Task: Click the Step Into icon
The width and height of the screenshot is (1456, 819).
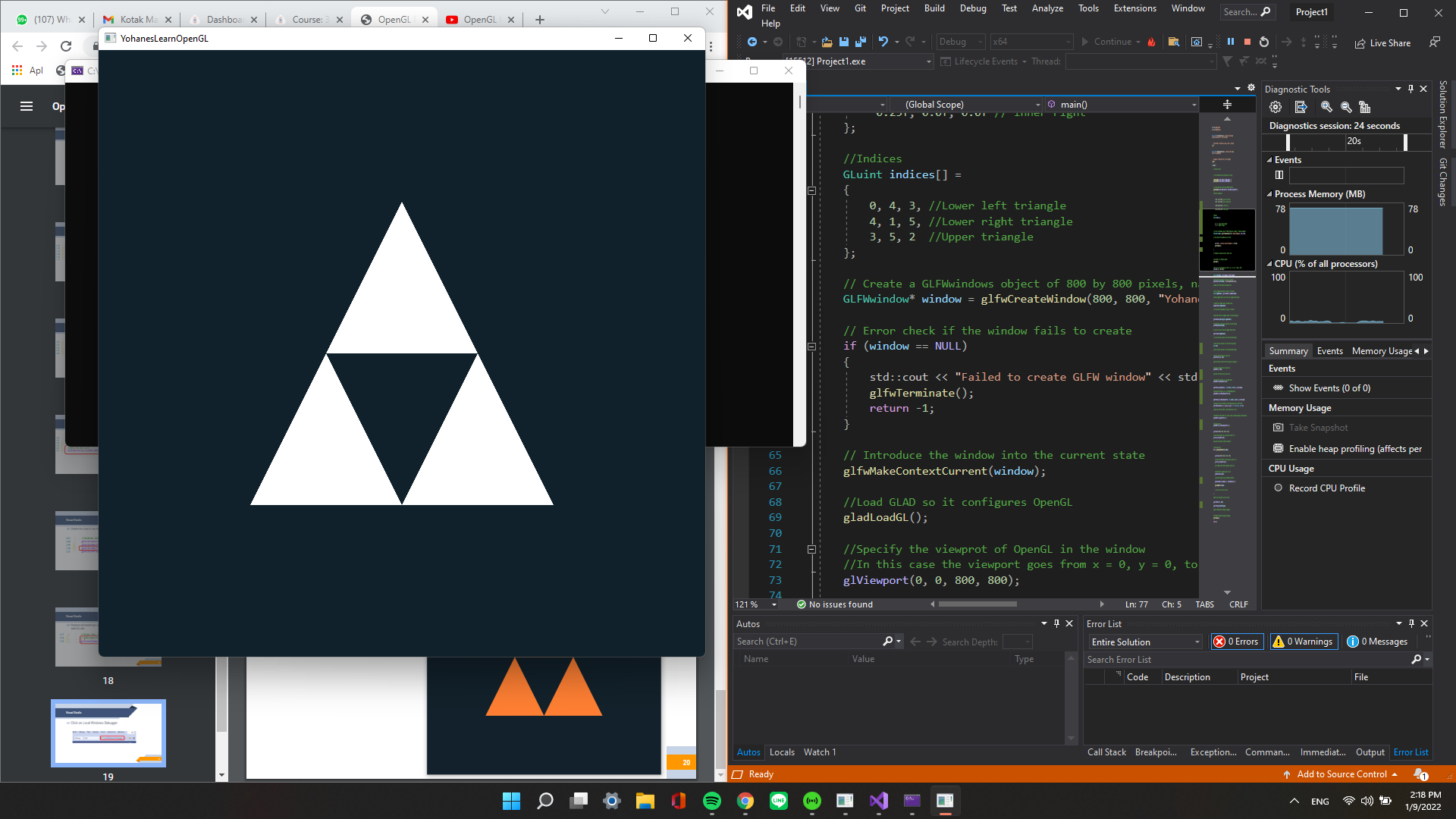Action: 1303,42
